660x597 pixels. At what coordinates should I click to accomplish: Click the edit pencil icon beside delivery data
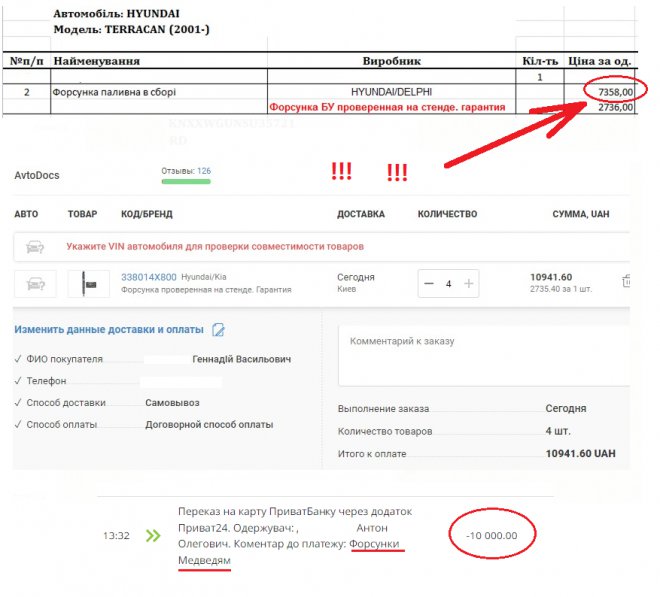pyautogui.click(x=219, y=330)
